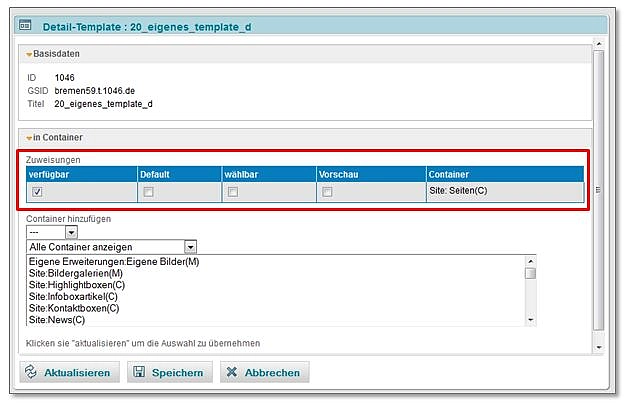Collapse the Basisdaten section
This screenshot has width=626, height=403.
[x=29, y=54]
